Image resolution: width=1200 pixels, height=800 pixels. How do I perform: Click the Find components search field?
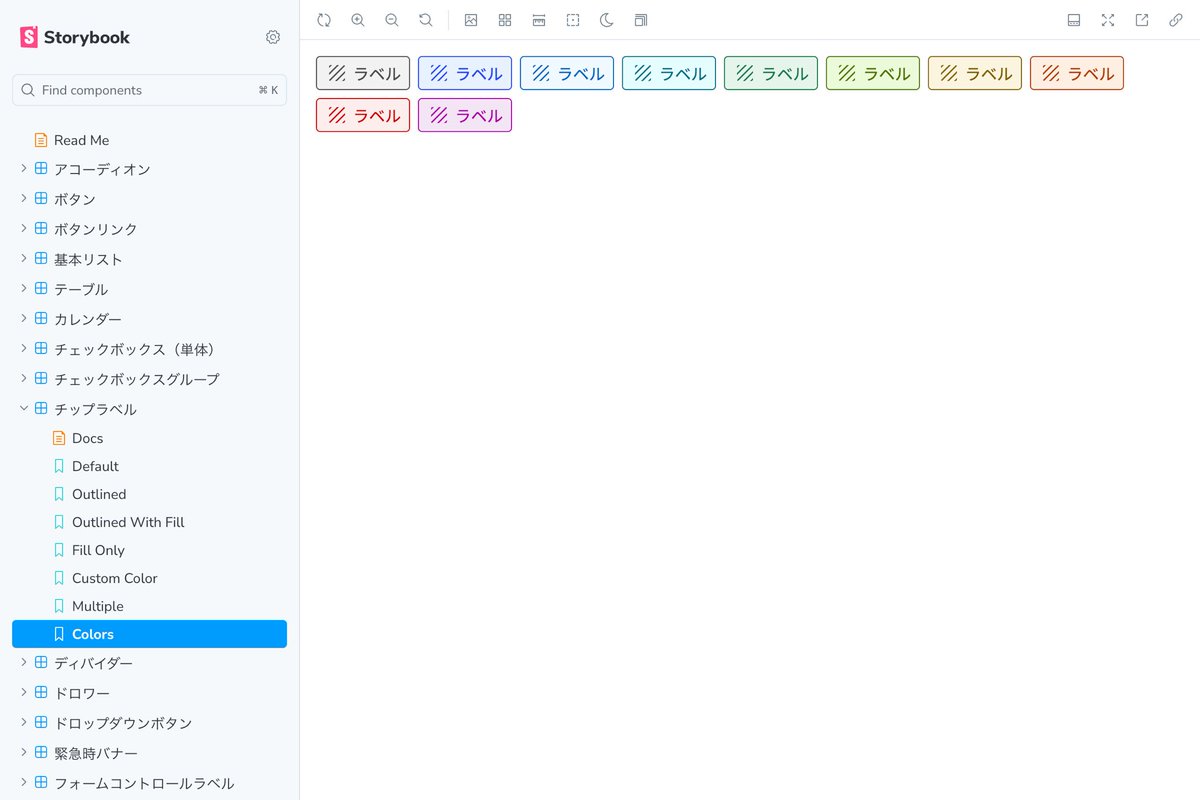click(x=149, y=90)
